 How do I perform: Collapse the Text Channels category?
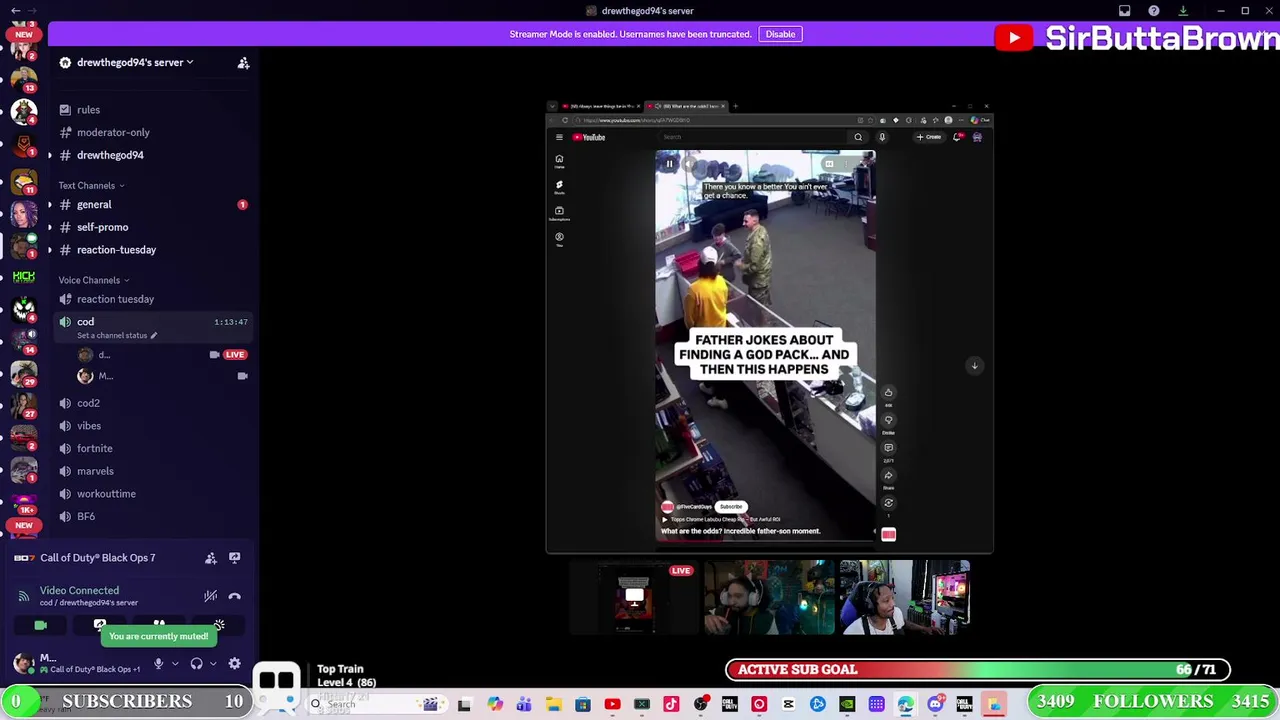coord(91,185)
